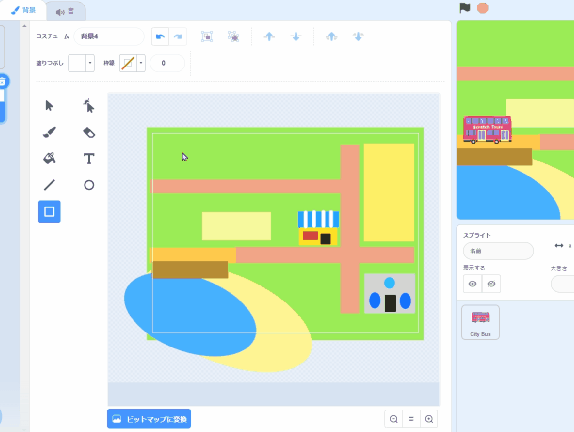Select the Rectangle tool
This screenshot has height=432, width=574.
(49, 212)
